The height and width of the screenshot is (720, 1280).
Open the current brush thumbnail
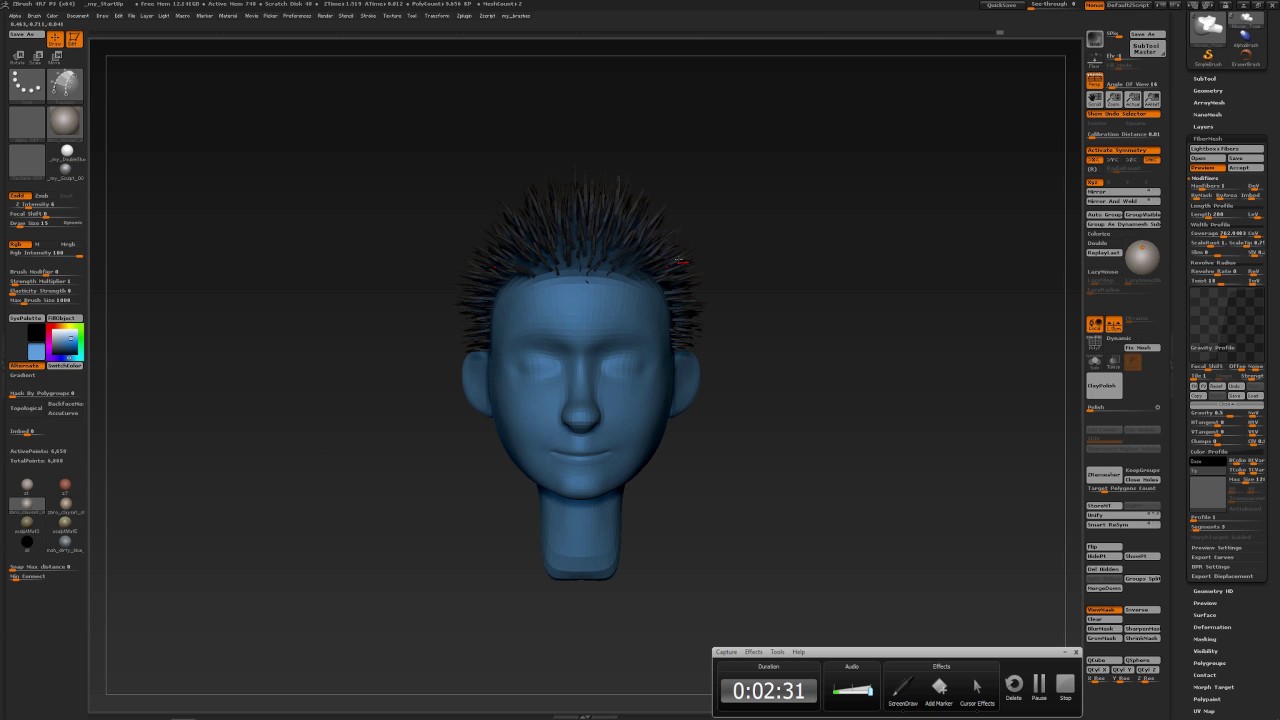[64, 85]
